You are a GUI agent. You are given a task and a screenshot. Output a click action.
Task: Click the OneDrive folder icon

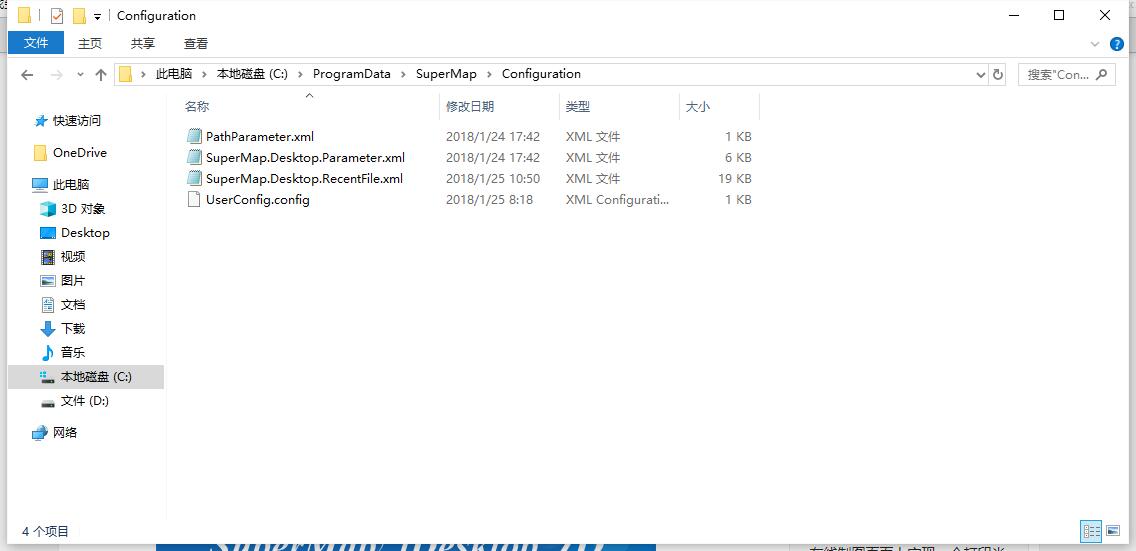(41, 153)
